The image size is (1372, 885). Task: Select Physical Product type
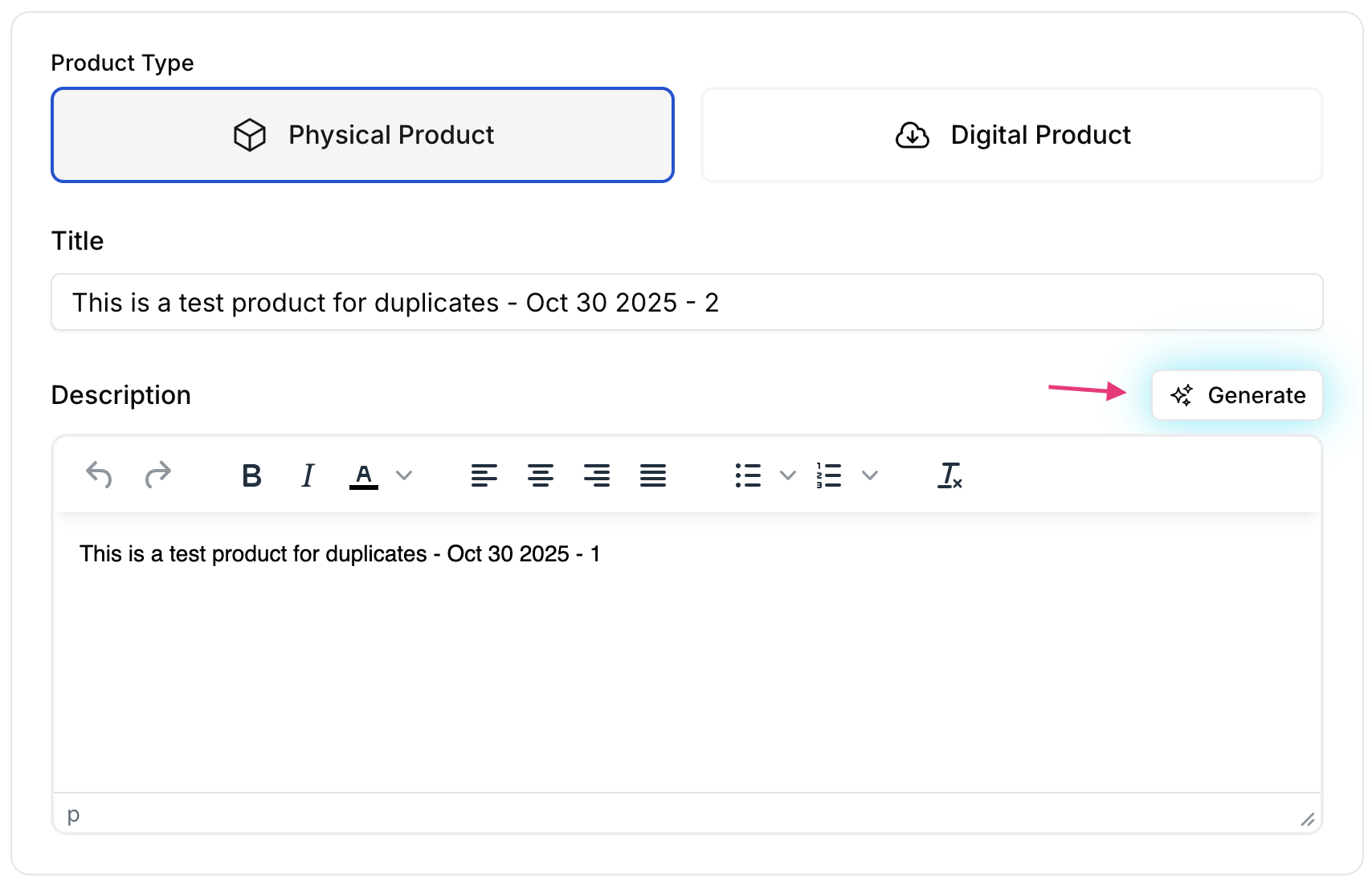362,135
